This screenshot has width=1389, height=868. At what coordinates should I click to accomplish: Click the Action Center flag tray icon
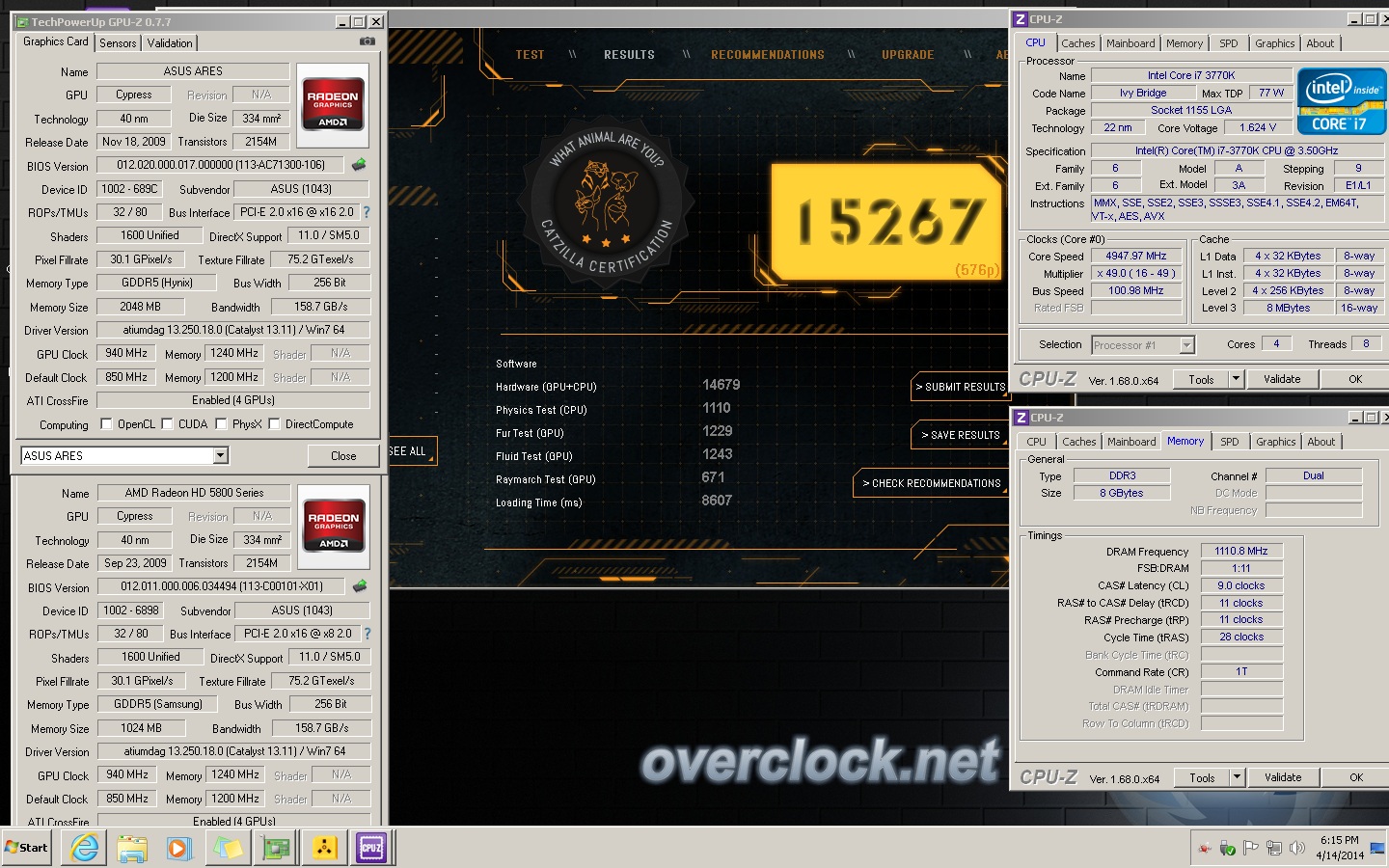(x=1251, y=848)
